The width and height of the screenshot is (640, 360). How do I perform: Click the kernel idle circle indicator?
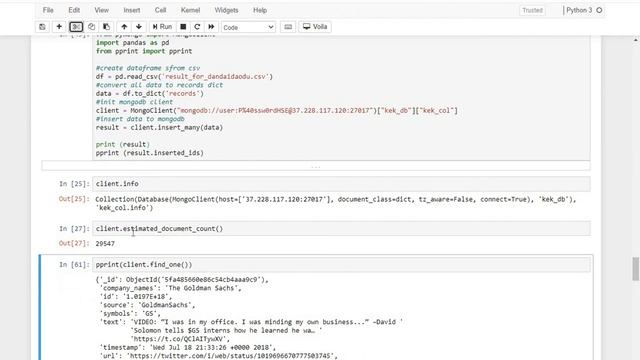(x=599, y=10)
